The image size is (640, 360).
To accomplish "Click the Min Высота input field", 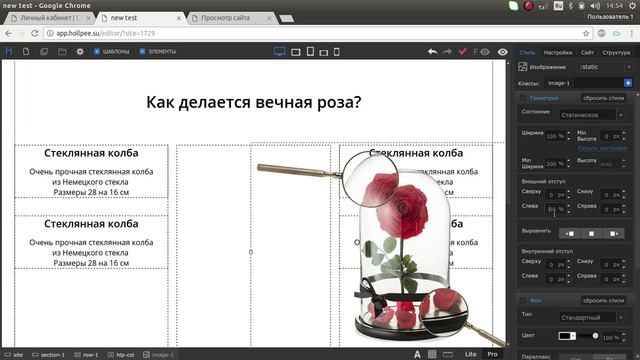I will 610,136.
